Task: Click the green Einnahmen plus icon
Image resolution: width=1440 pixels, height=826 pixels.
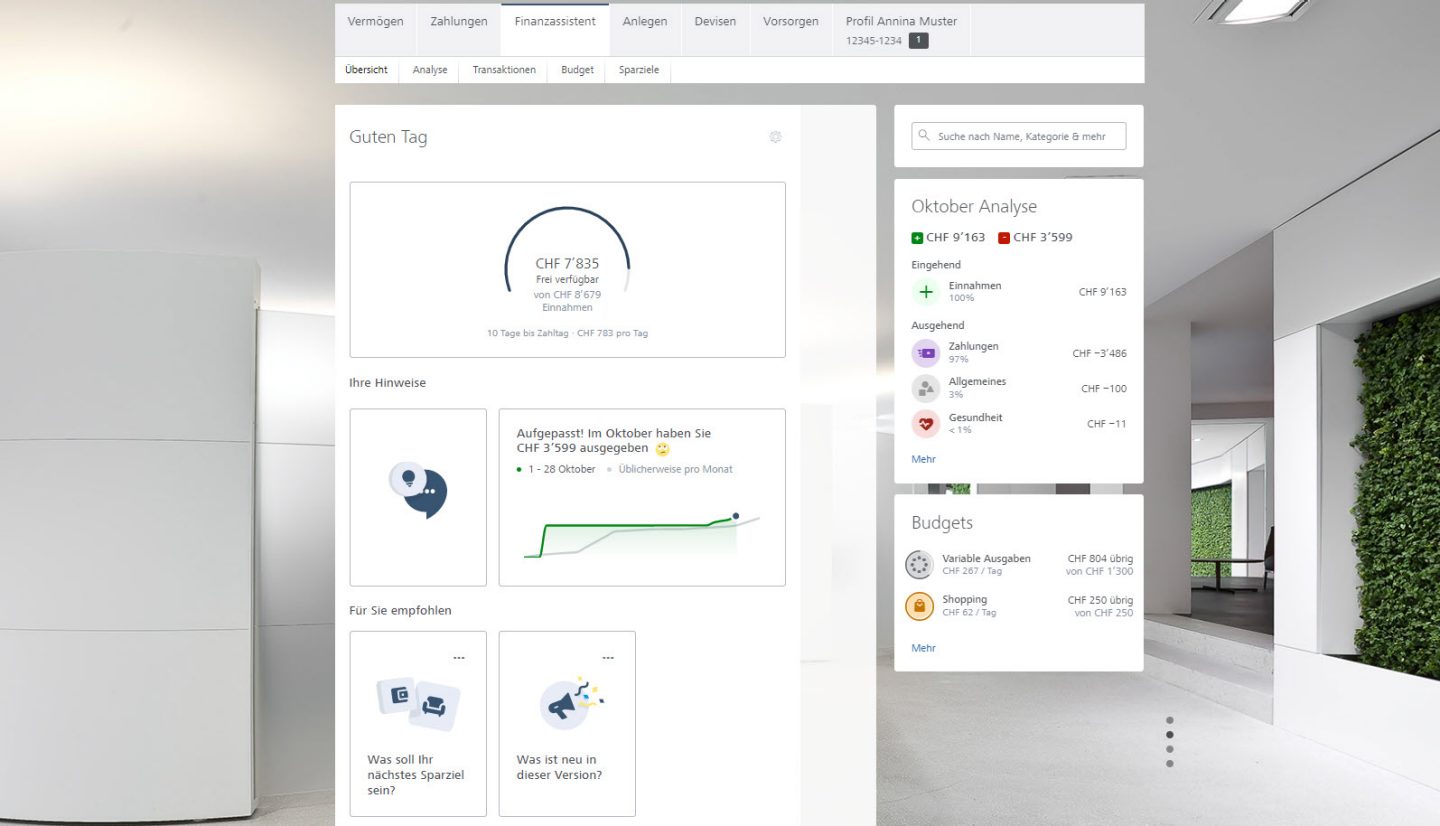Action: 925,292
